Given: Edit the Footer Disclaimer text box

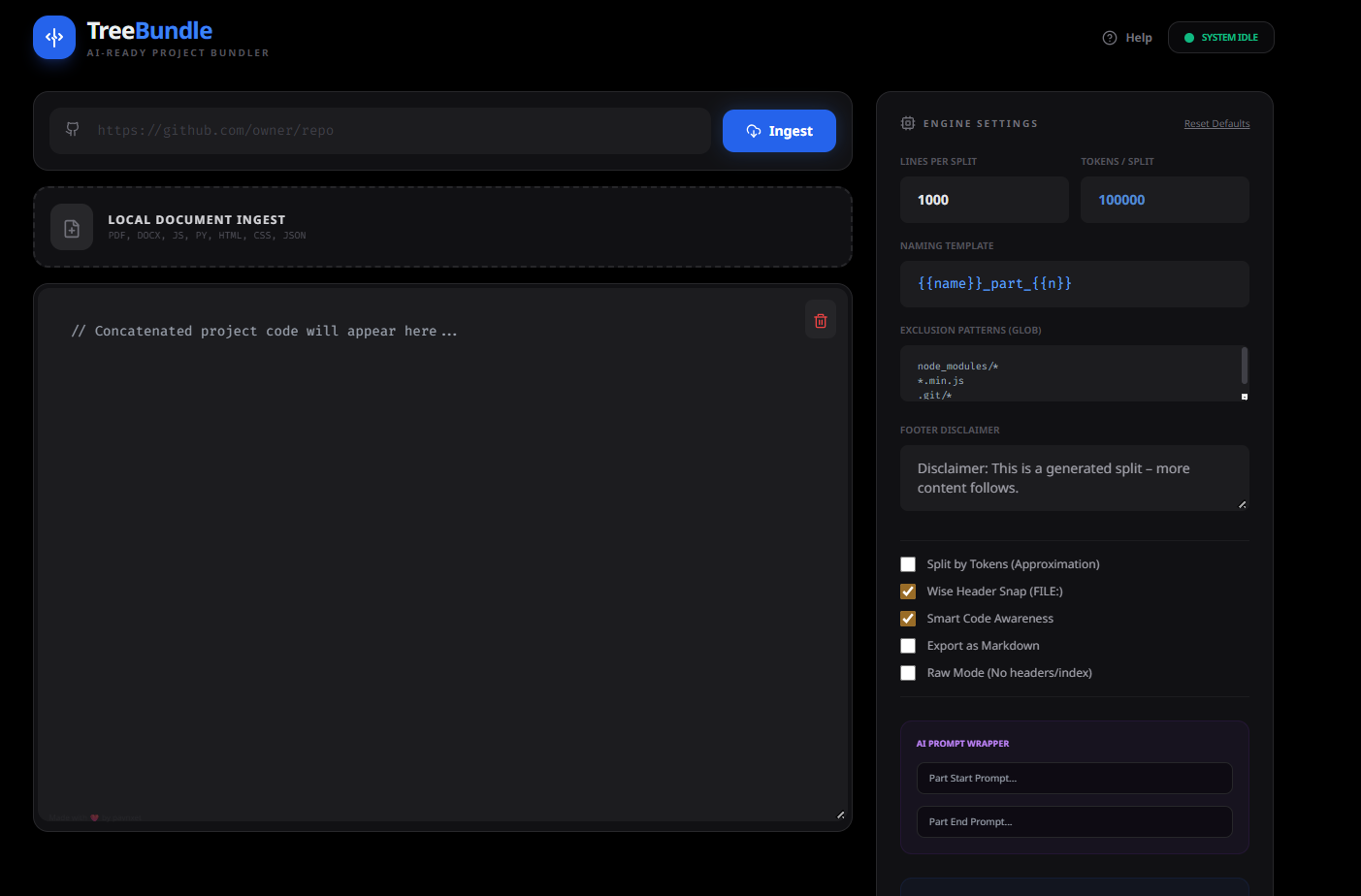Looking at the screenshot, I should tap(1074, 478).
